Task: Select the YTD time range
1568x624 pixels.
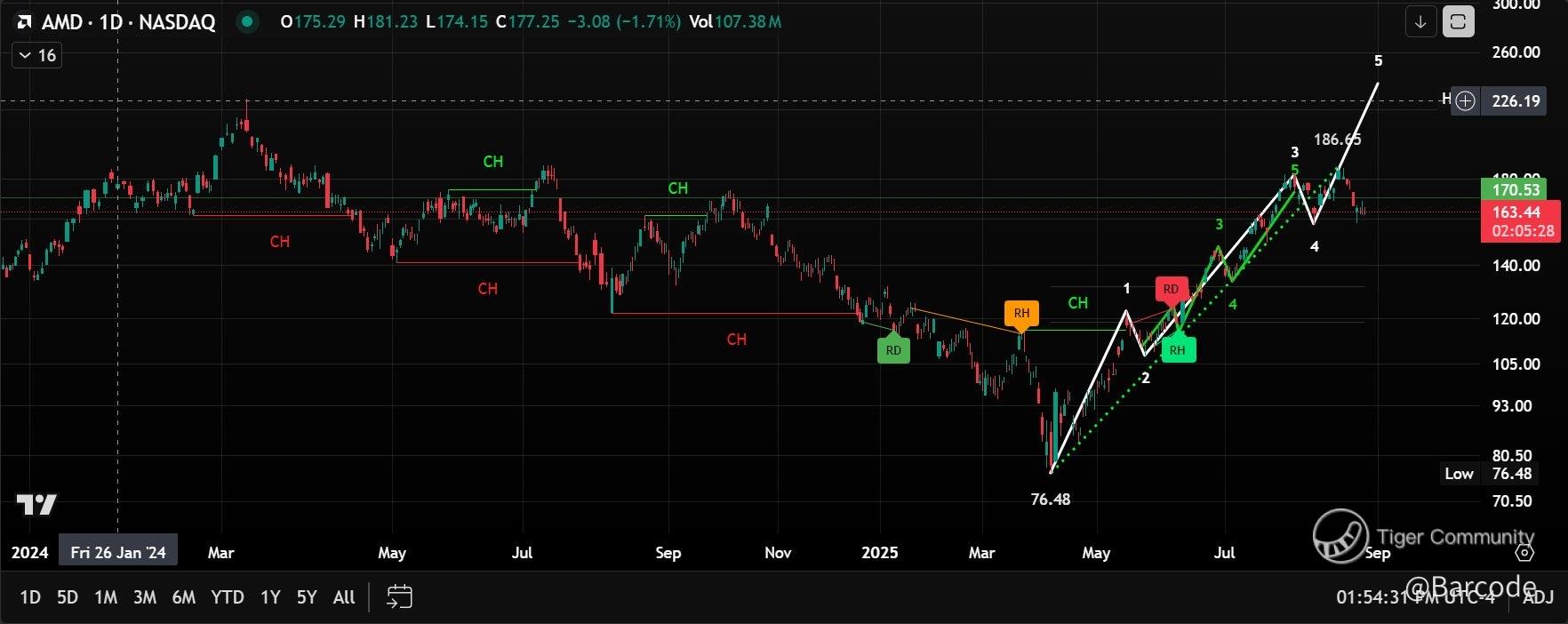Action: [228, 597]
